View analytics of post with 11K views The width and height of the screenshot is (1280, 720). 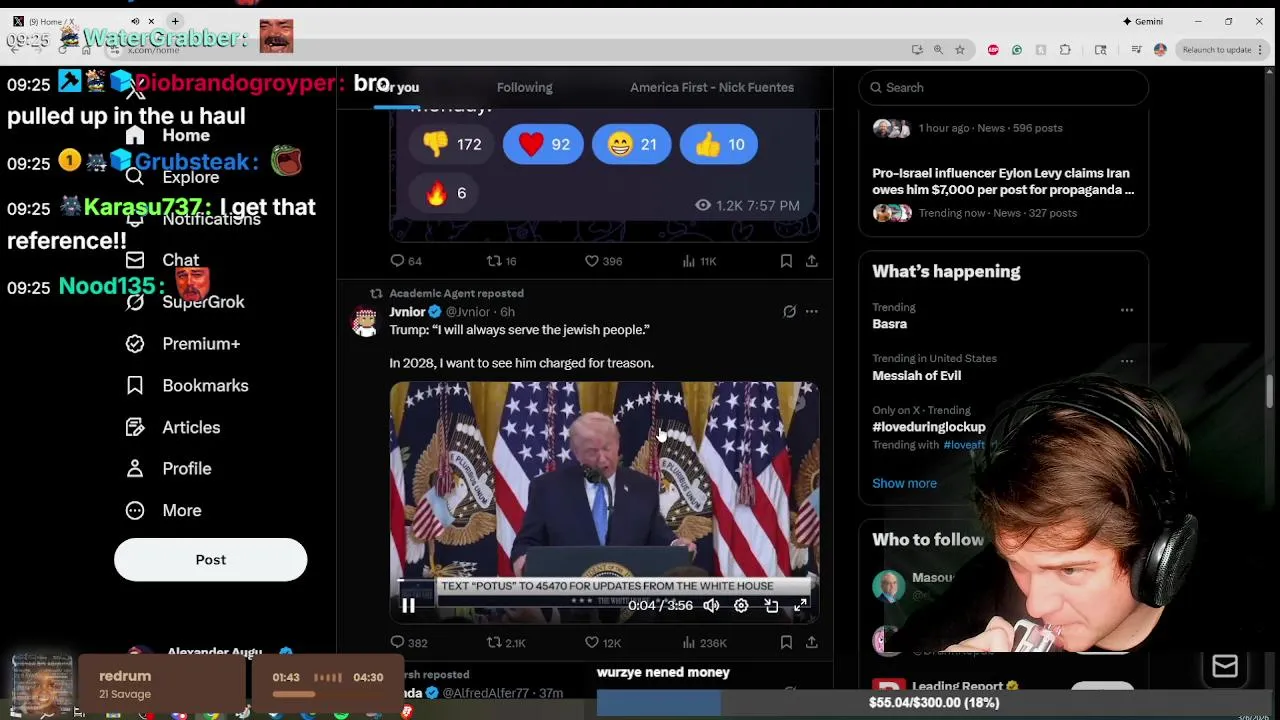click(699, 261)
